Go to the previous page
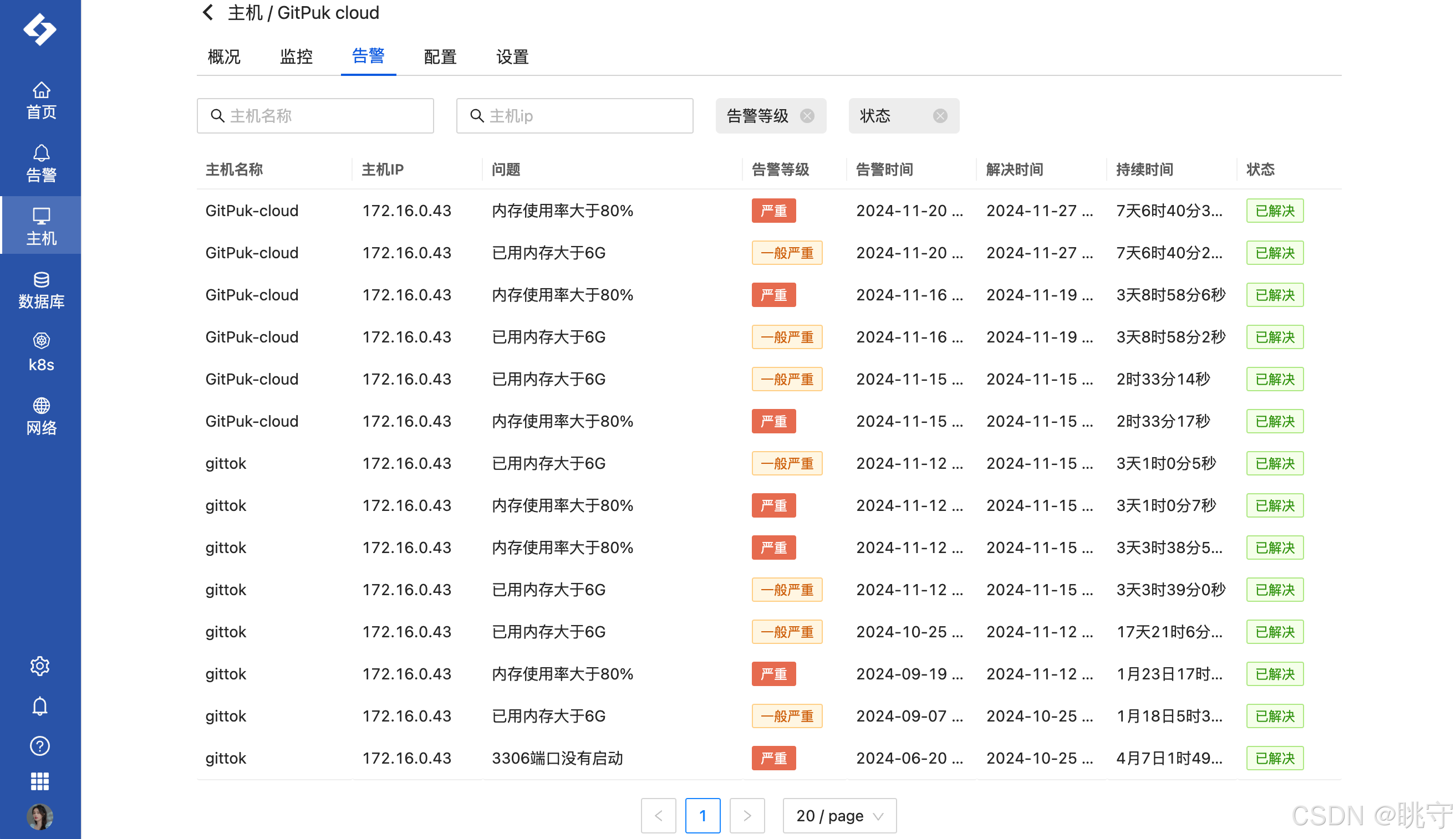Image resolution: width=1456 pixels, height=839 pixels. 658,815
